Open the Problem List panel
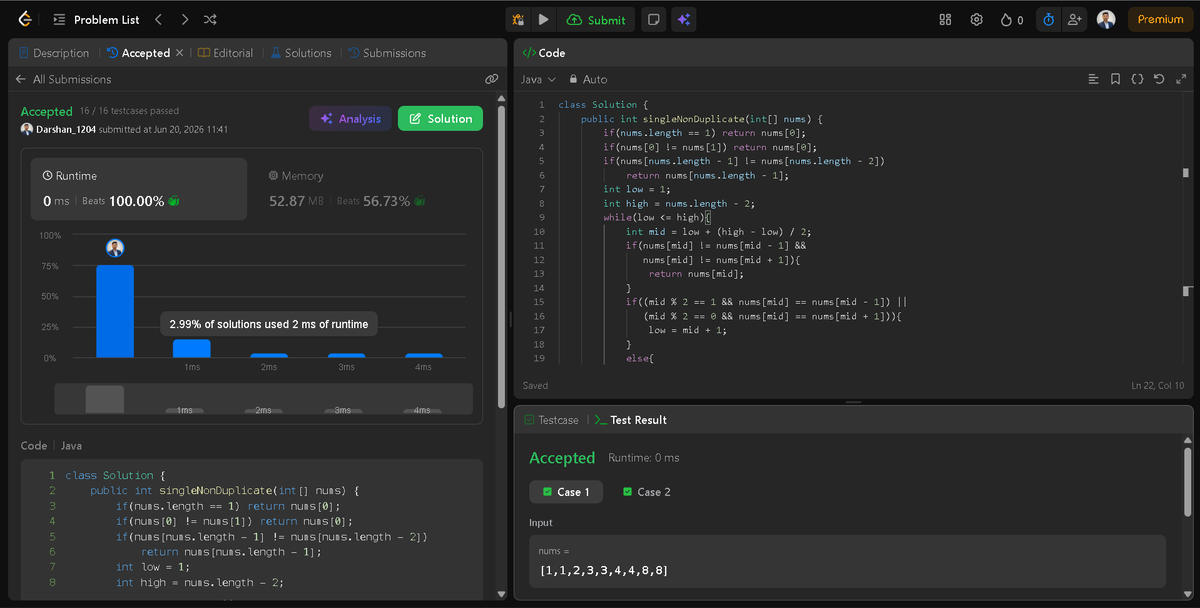Screen dimensions: 1200x608 coord(96,19)
